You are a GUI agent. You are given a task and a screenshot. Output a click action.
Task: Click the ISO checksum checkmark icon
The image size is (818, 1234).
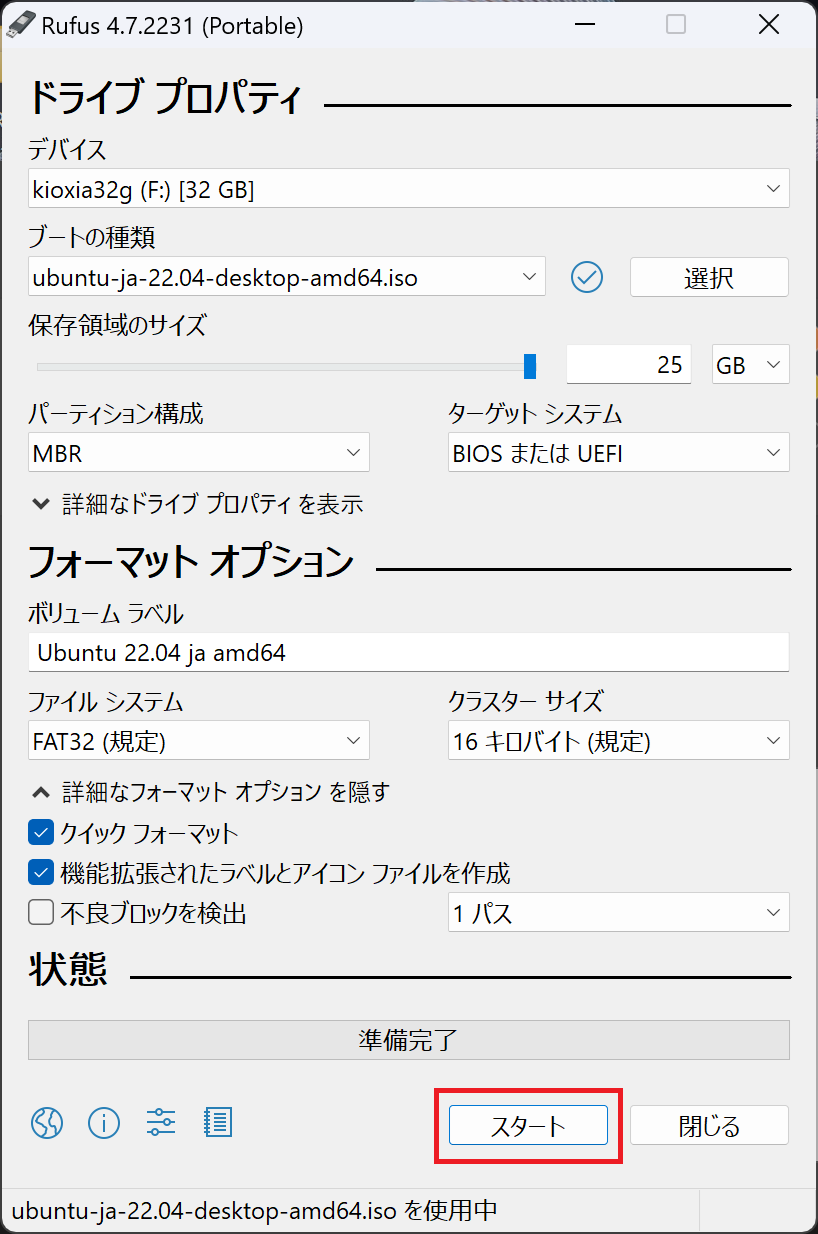pyautogui.click(x=587, y=277)
